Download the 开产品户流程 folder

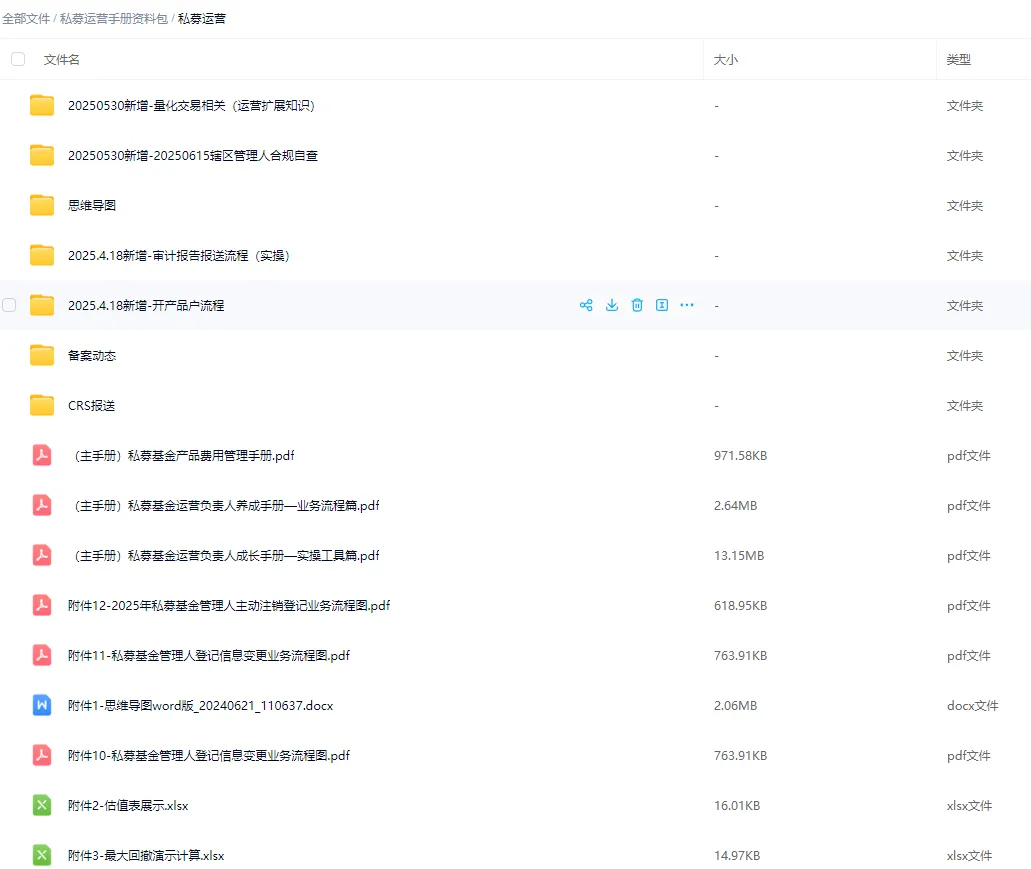point(612,305)
